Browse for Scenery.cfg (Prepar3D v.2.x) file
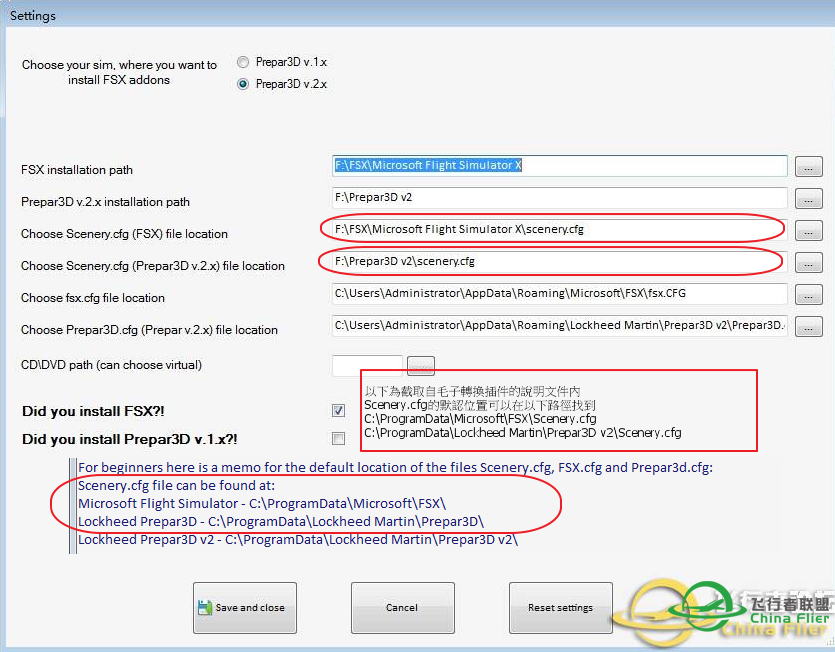Image resolution: width=835 pixels, height=652 pixels. coord(808,263)
